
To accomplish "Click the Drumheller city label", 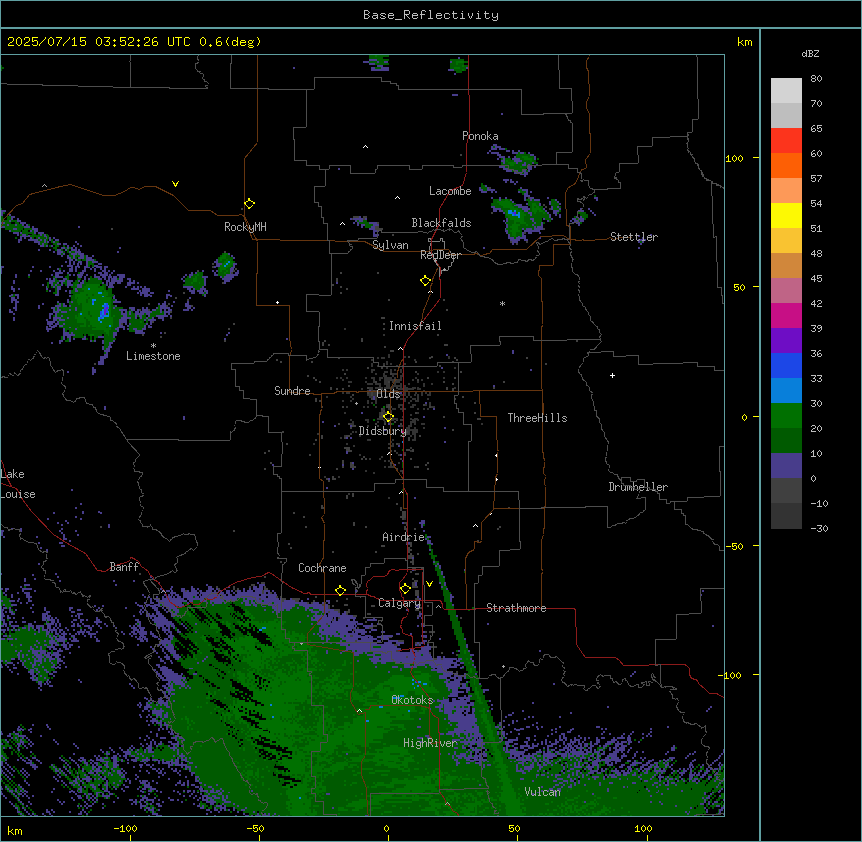I will (x=638, y=487).
